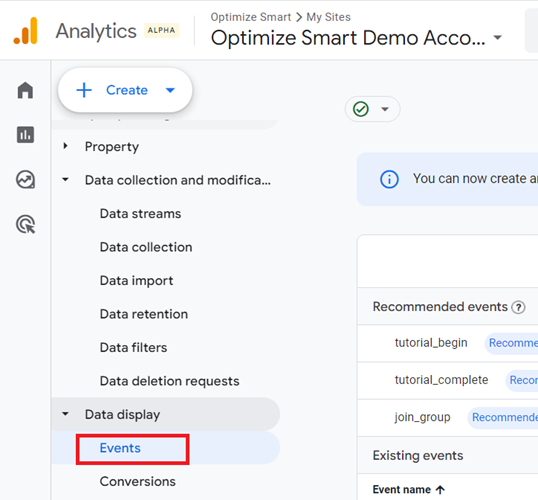The height and width of the screenshot is (500, 538).
Task: Expand the Property section
Action: point(65,146)
